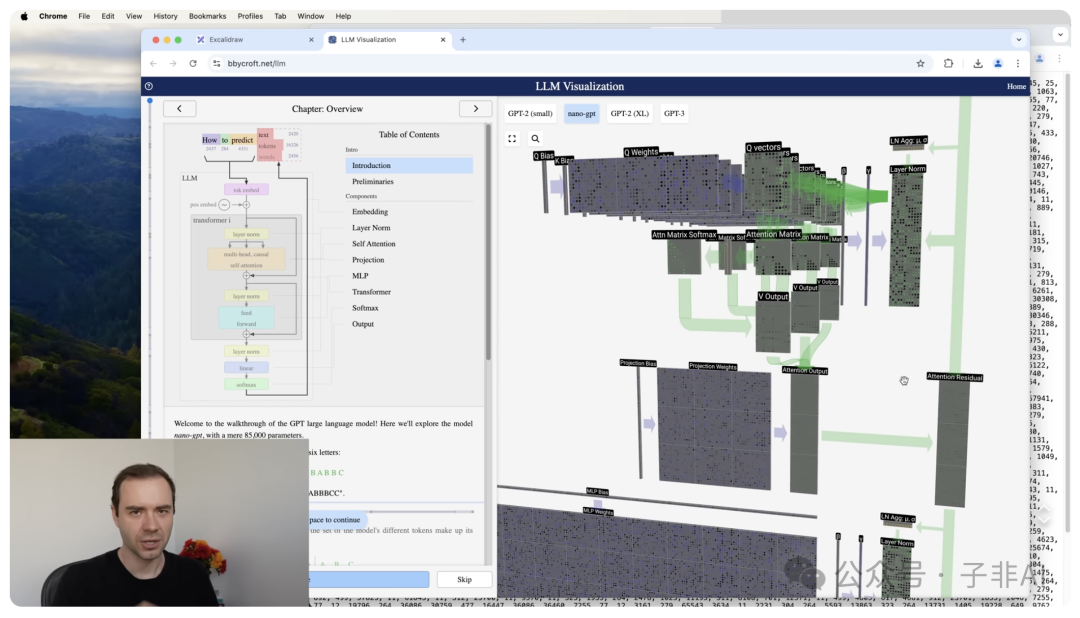1080x618 pixels.
Task: Click the 'Table of Contents' heading
Action: click(x=409, y=134)
